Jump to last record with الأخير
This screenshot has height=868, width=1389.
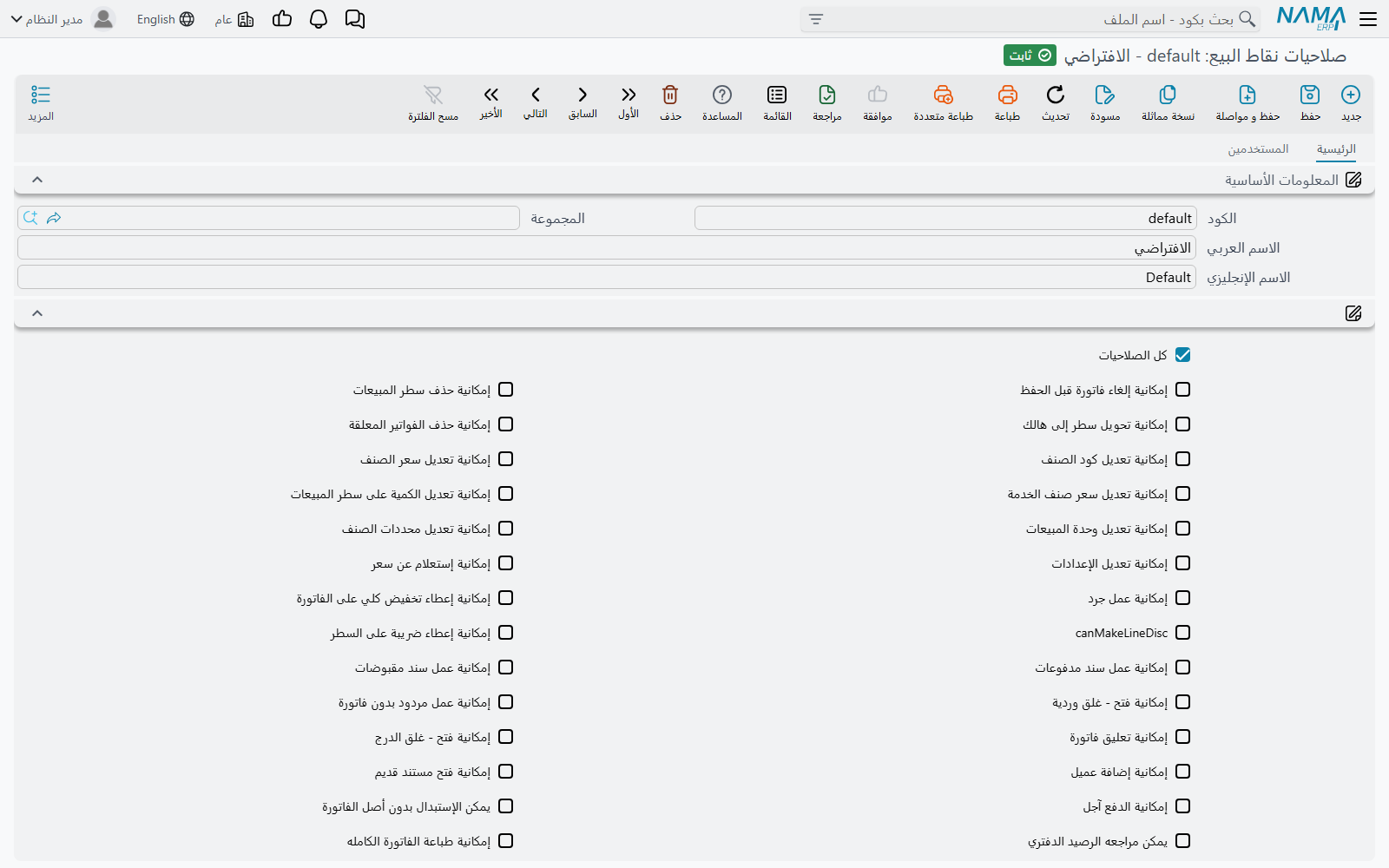[x=491, y=102]
